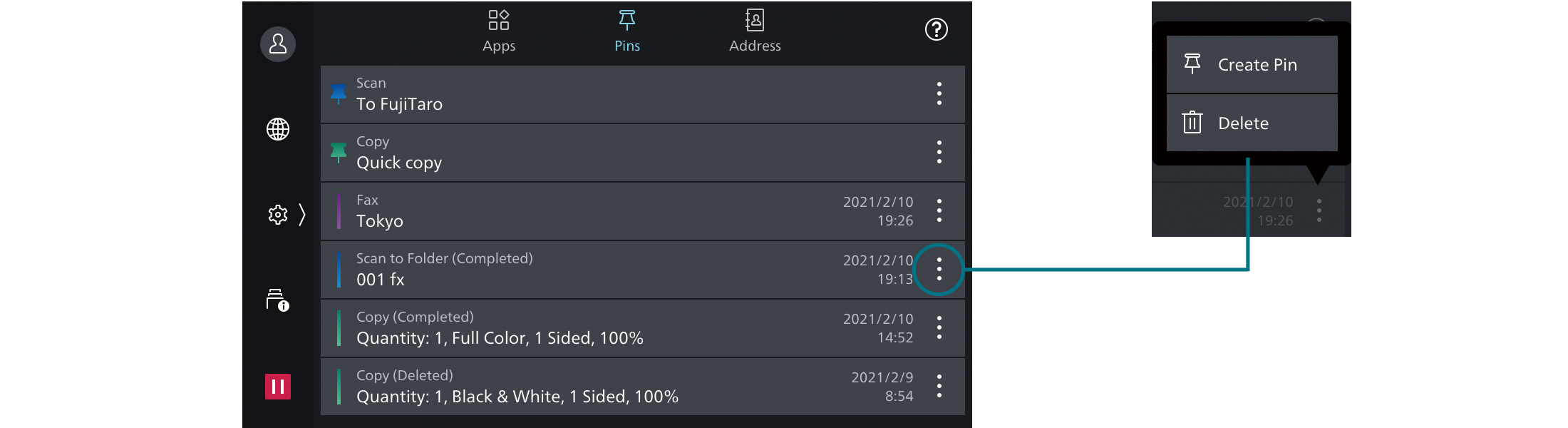Open the more options for Fax Tokyo
The image size is (1568, 428).
pos(939,210)
